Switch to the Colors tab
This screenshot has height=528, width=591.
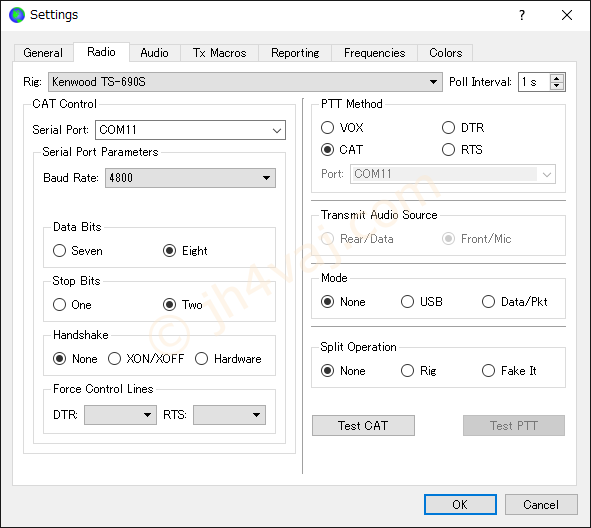[x=445, y=53]
